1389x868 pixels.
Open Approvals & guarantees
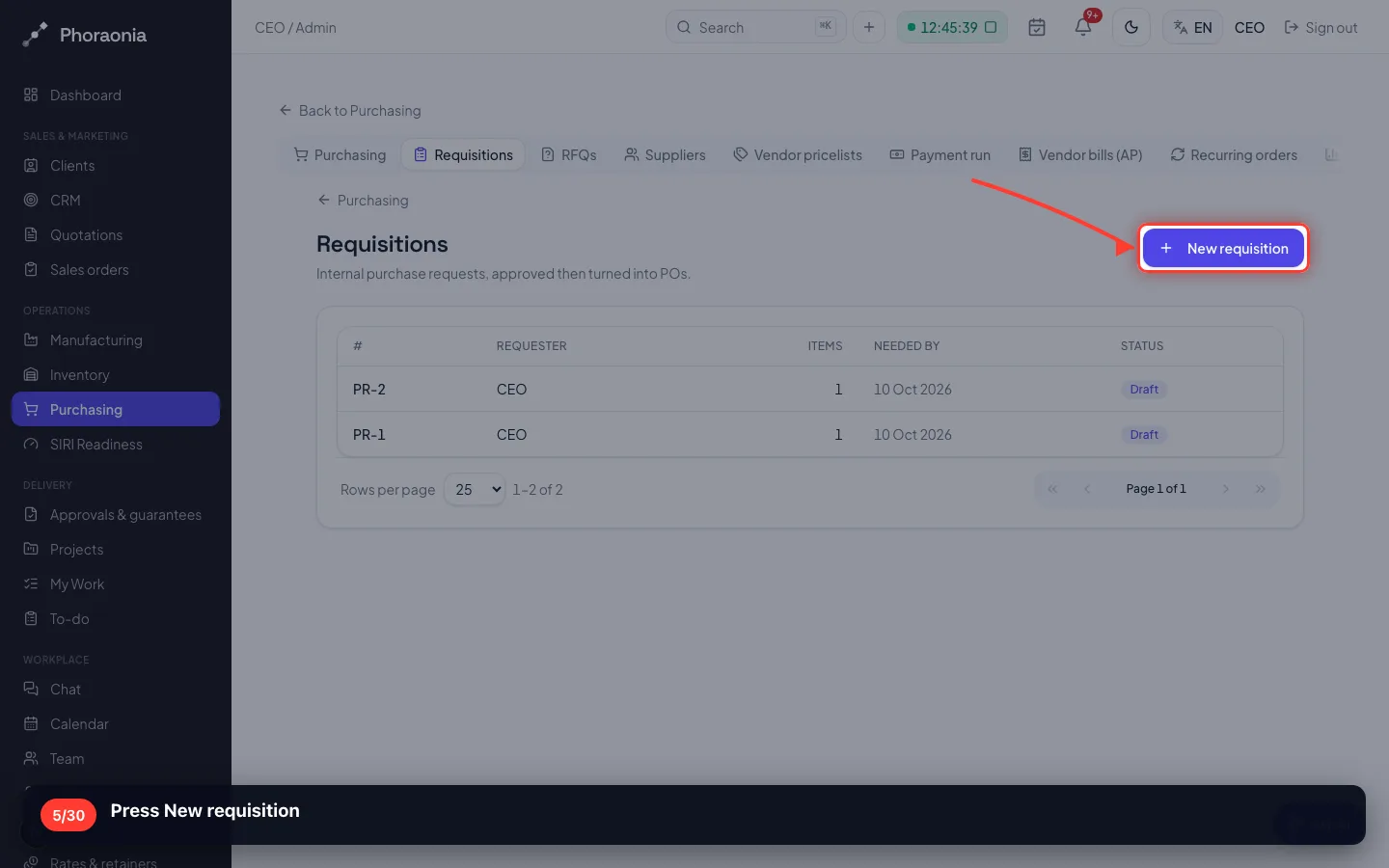coord(116,515)
